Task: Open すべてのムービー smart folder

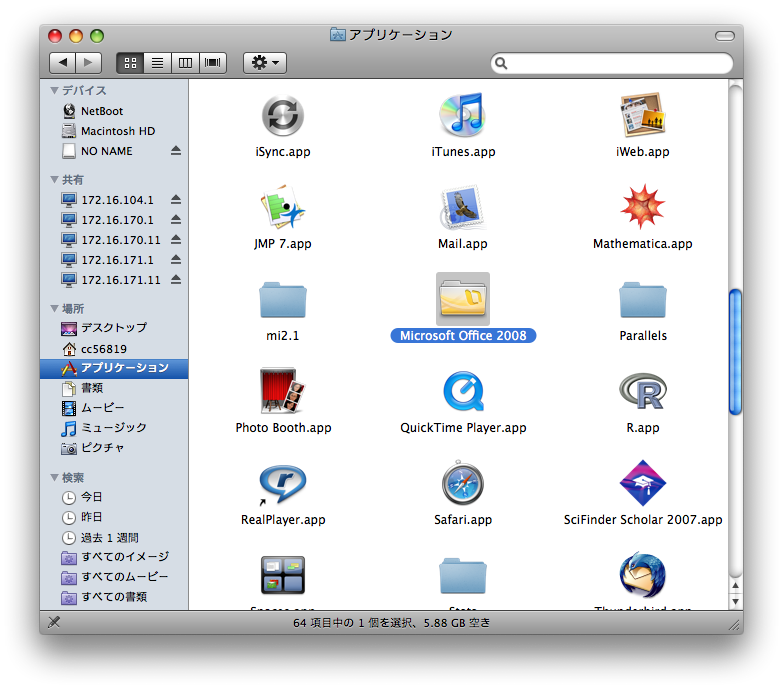Action: coord(114,577)
